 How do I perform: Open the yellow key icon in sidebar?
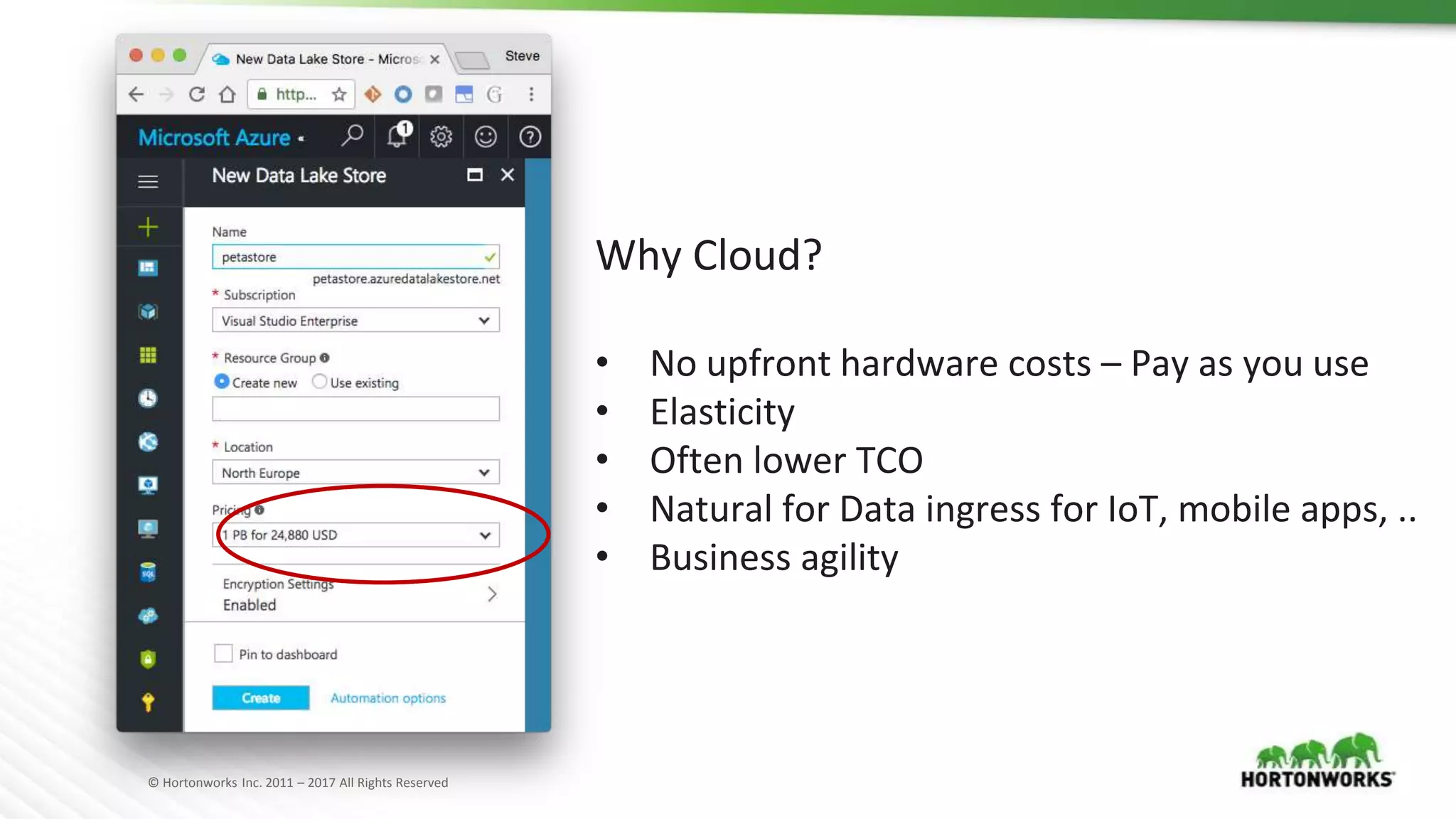[148, 702]
